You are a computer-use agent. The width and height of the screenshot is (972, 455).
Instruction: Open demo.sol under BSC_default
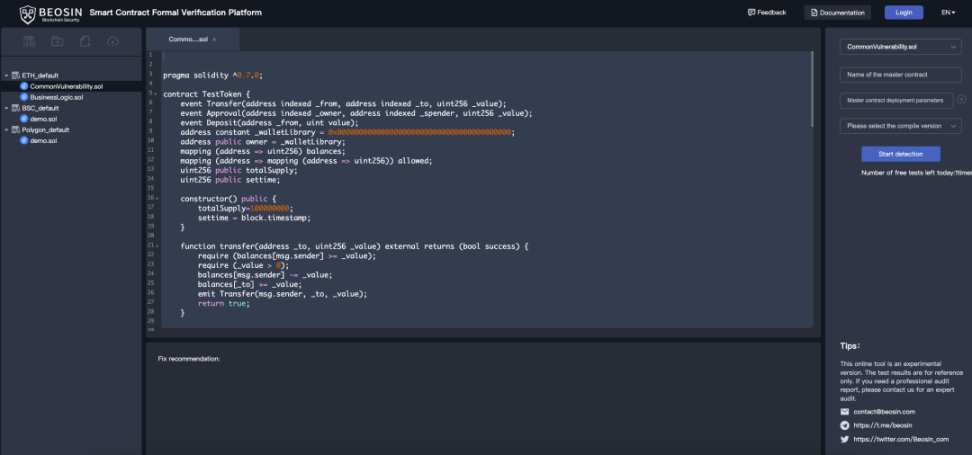tap(43, 119)
